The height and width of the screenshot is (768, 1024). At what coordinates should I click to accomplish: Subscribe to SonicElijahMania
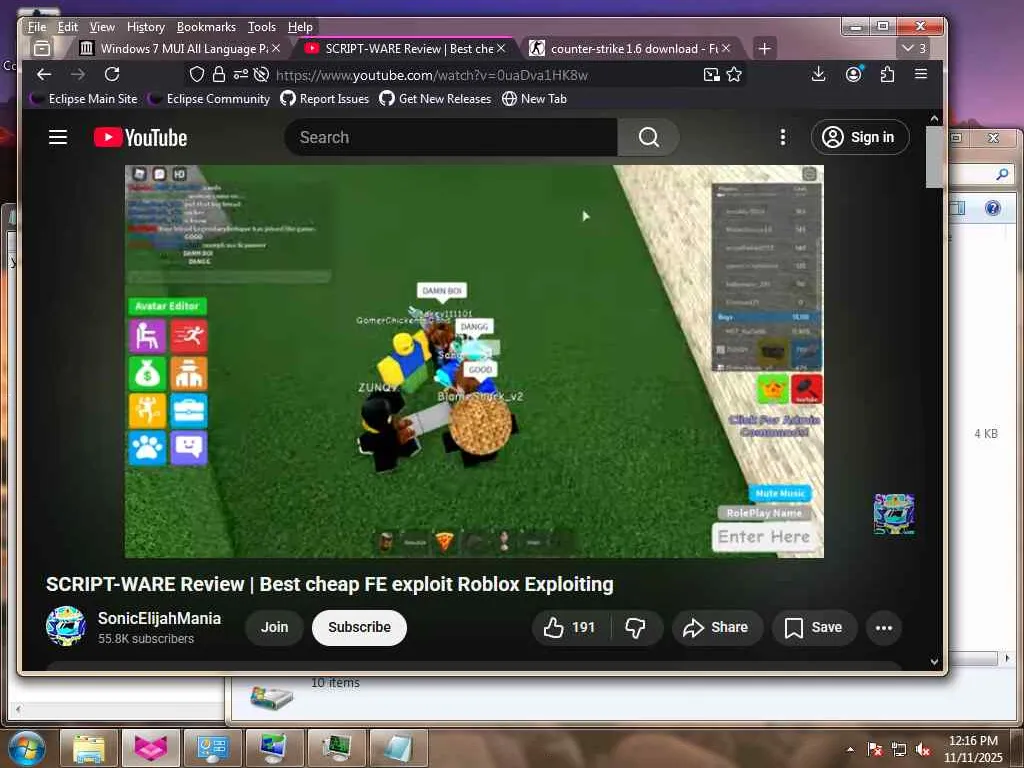(359, 628)
